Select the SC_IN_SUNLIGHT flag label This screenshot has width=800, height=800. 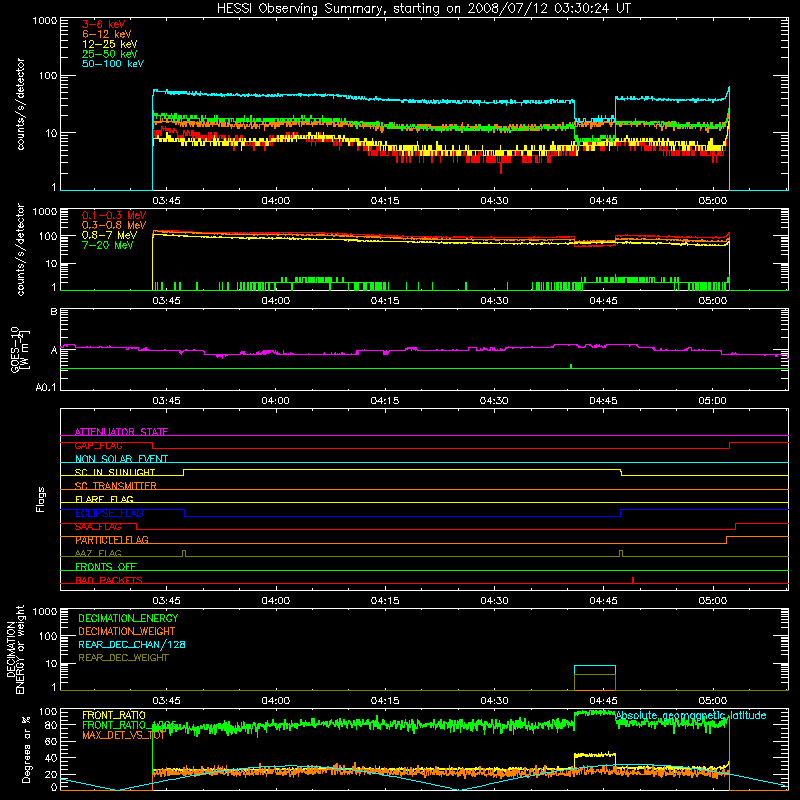pyautogui.click(x=115, y=472)
